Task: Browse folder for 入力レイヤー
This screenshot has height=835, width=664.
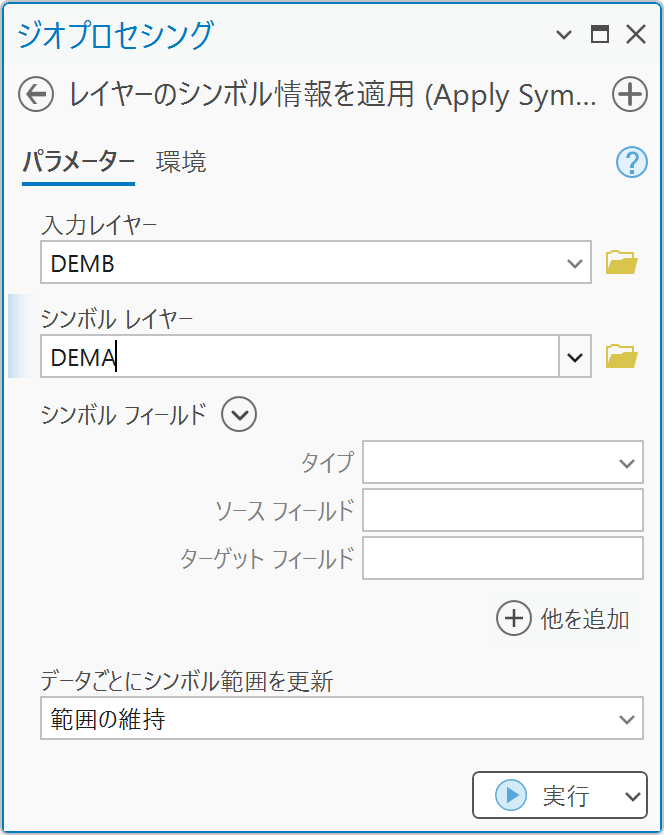Action: [621, 263]
